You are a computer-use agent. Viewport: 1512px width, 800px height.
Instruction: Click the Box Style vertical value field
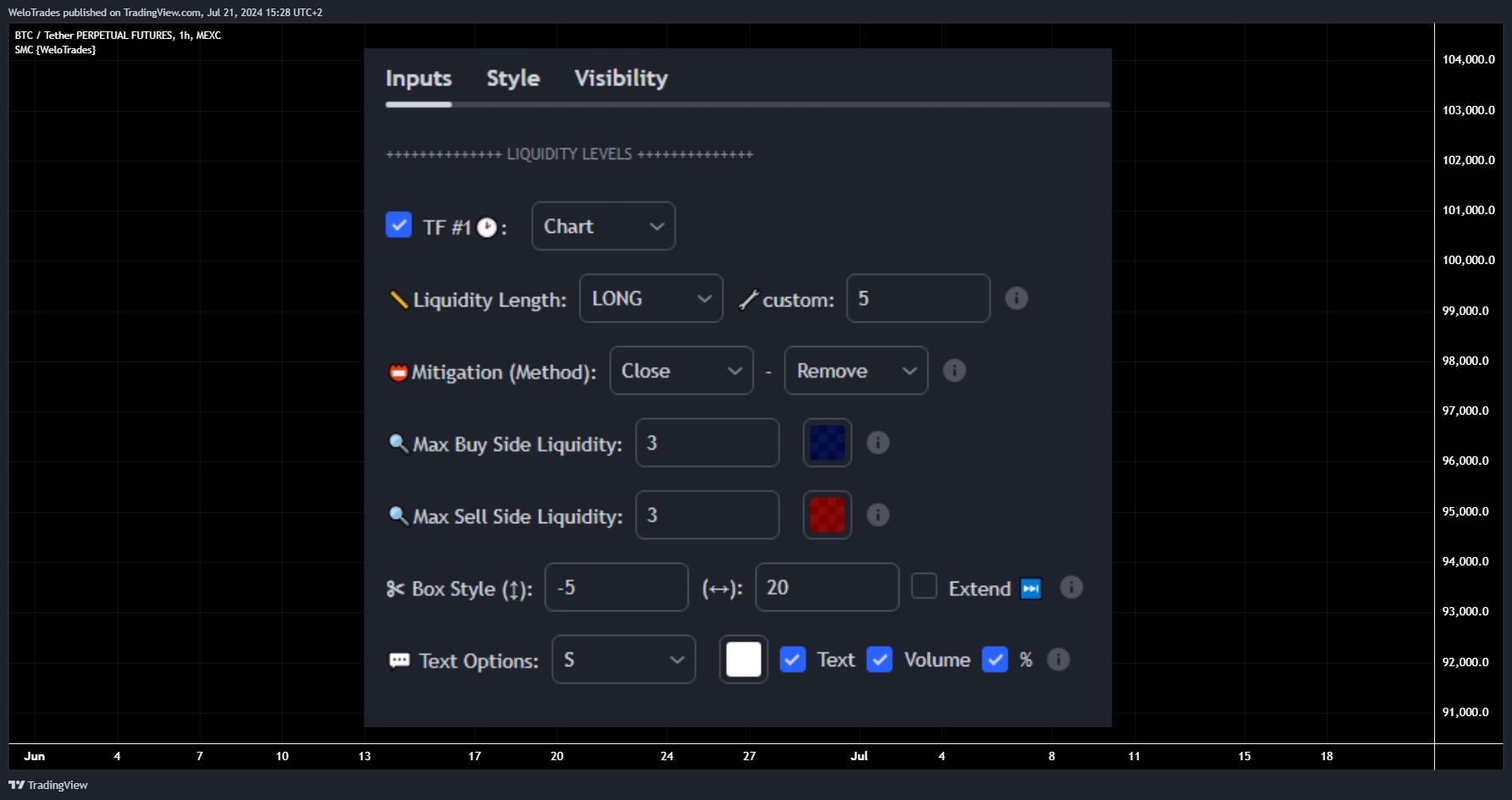617,588
